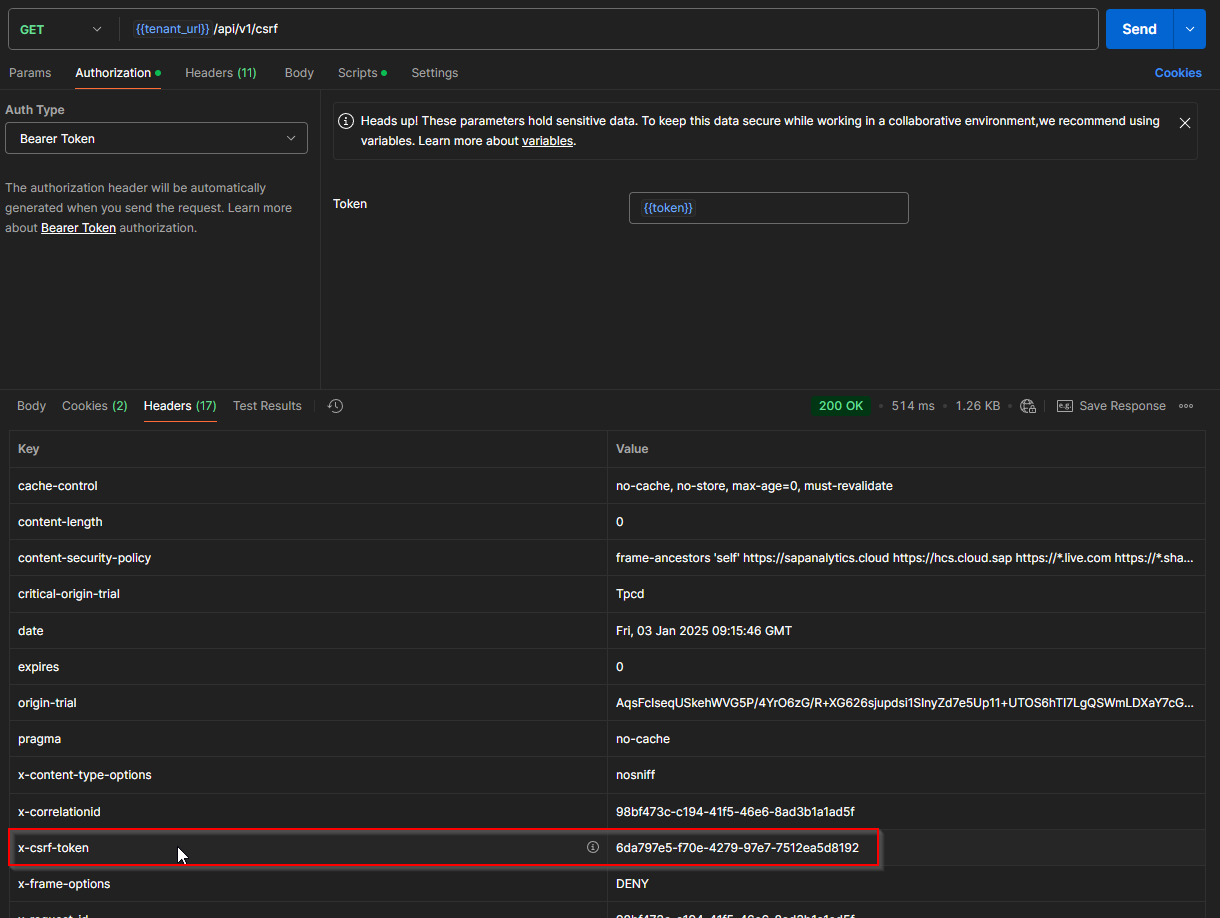
Task: Open the request history panel
Action: coord(335,406)
